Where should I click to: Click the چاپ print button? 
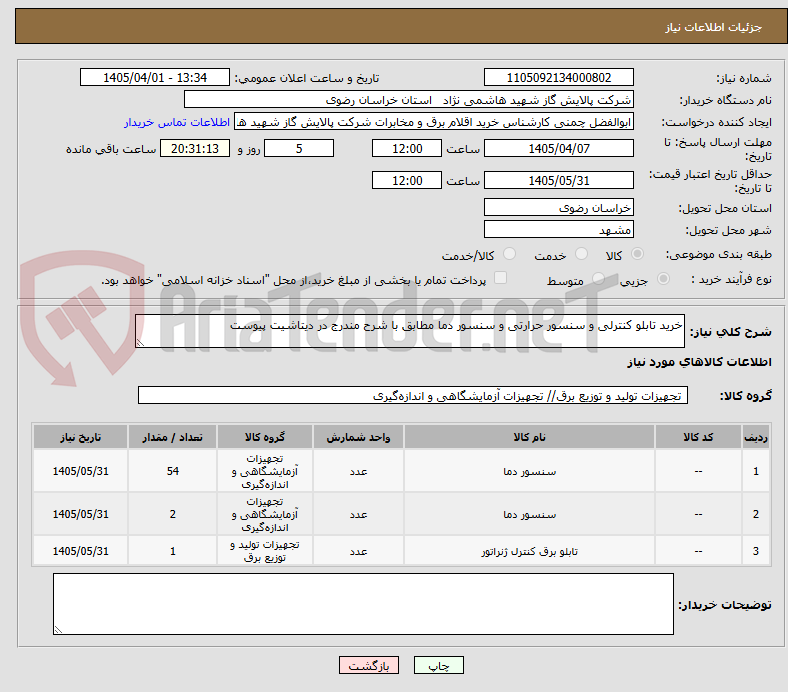(x=438, y=665)
